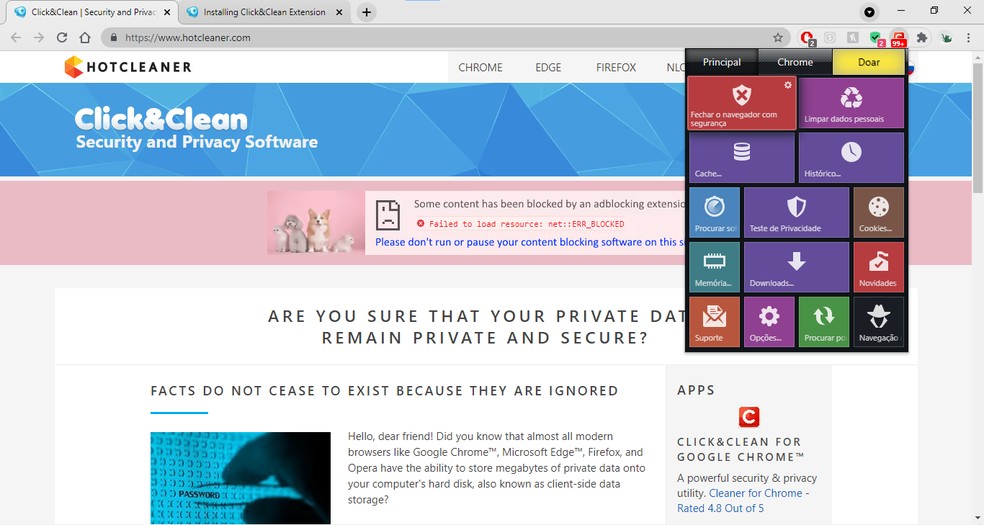Viewport: 984px width, 525px height.
Task: Click the FIREFOX site menu item
Action: click(616, 67)
